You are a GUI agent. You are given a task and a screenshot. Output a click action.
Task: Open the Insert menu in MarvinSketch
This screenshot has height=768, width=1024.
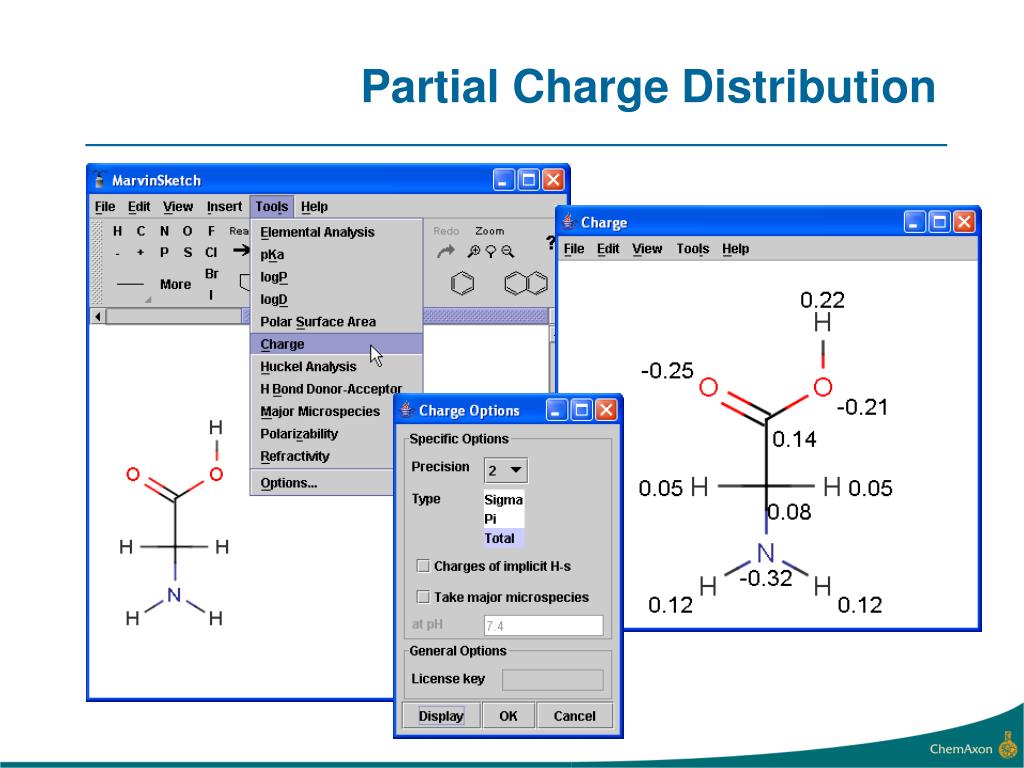coord(224,207)
